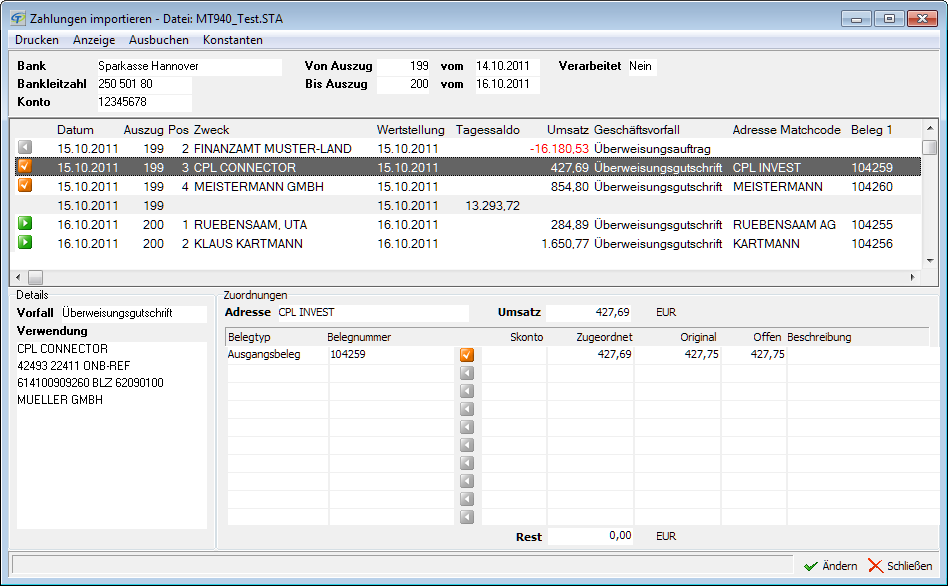Click the Adresse field containing CPL INVEST
This screenshot has height=586, width=948.
pyautogui.click(x=371, y=313)
